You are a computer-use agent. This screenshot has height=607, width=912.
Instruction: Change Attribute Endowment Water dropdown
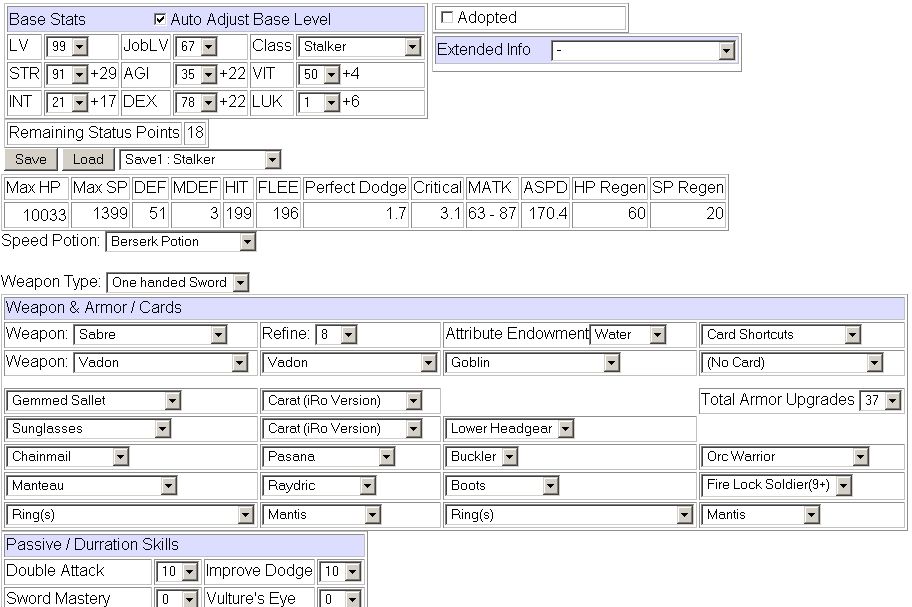tap(628, 334)
